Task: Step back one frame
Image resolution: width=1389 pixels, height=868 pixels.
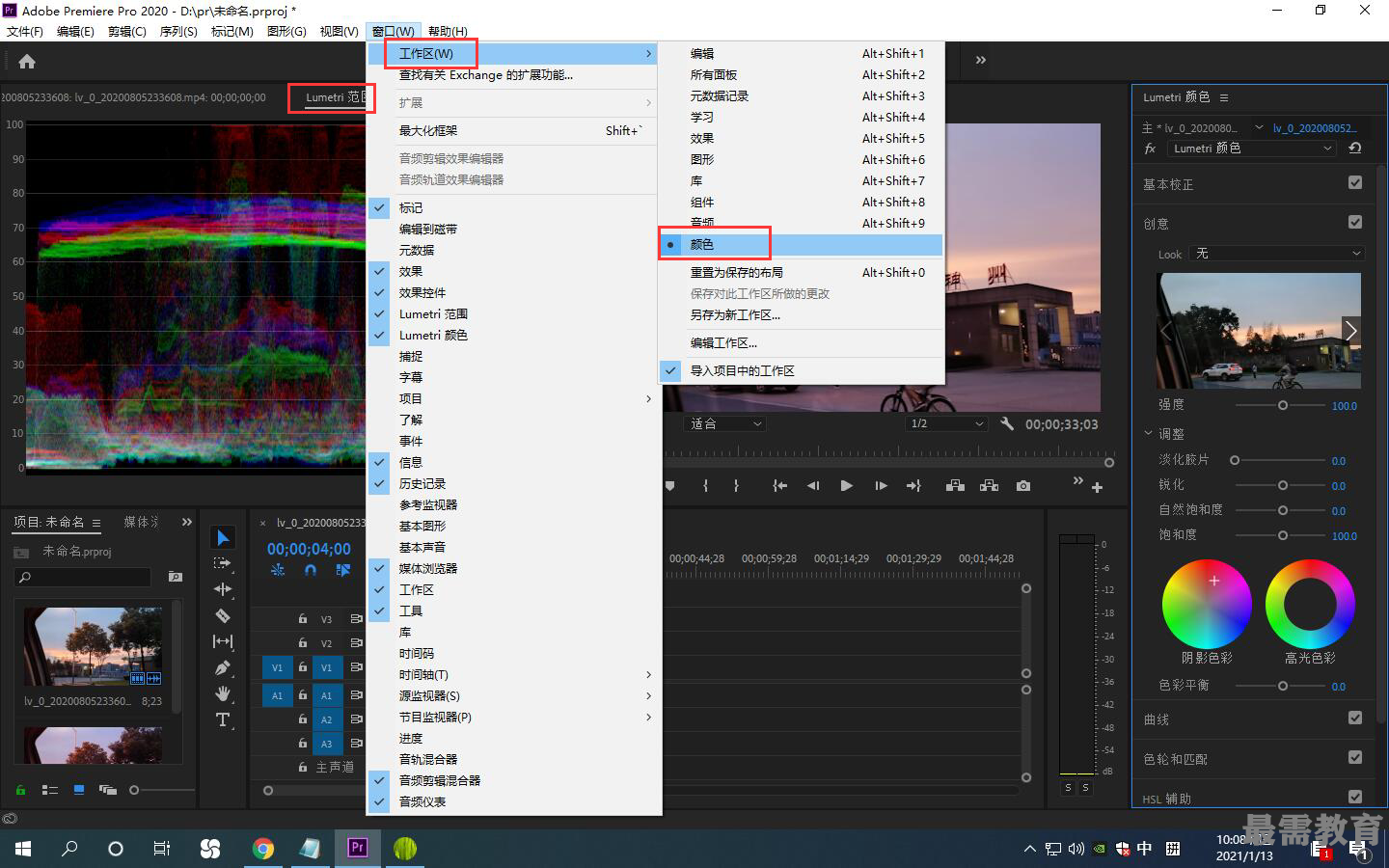Action: (813, 486)
